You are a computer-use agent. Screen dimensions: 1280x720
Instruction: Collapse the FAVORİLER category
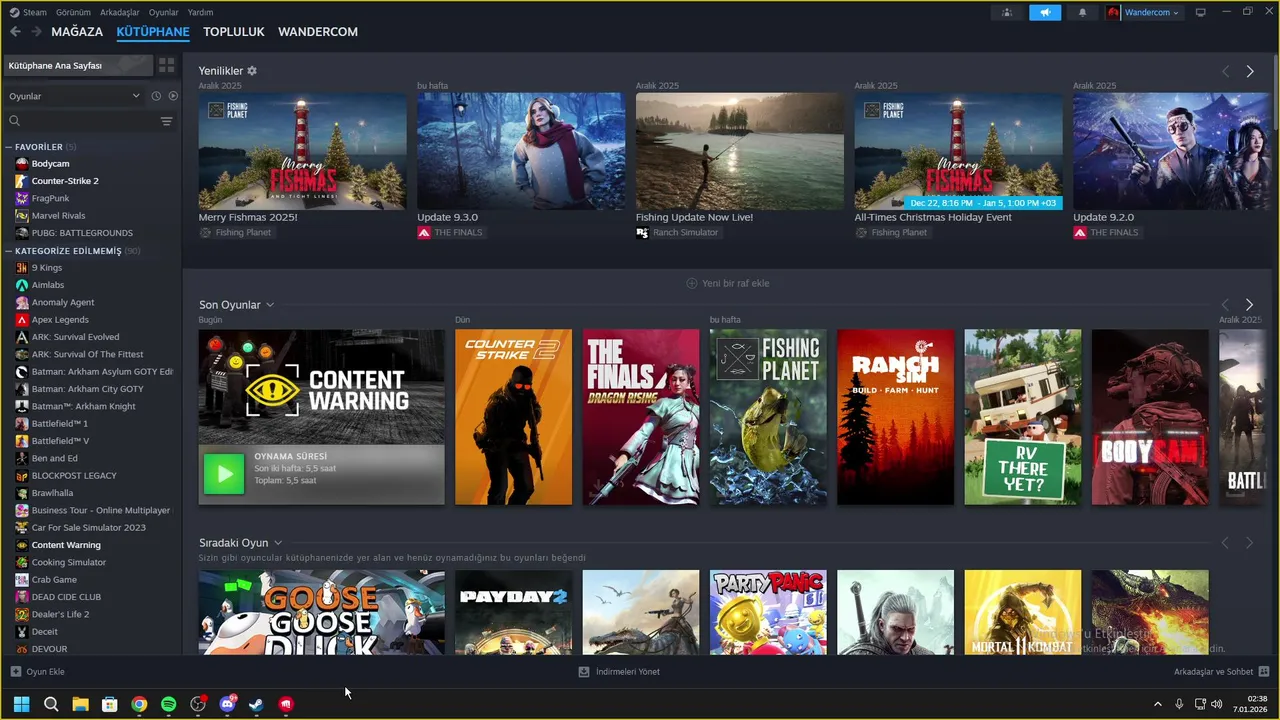coord(9,147)
